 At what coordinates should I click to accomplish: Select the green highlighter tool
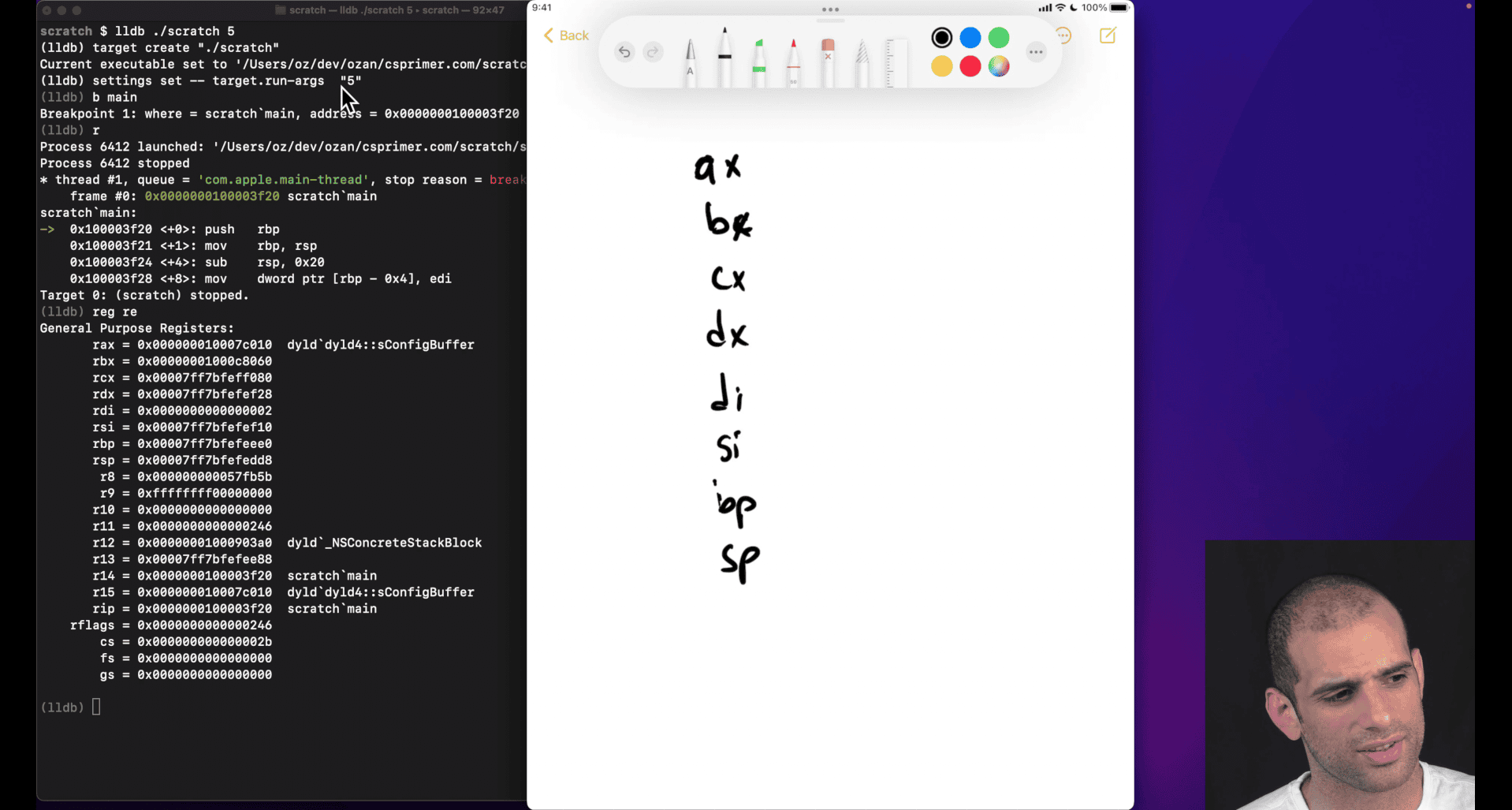(x=759, y=60)
